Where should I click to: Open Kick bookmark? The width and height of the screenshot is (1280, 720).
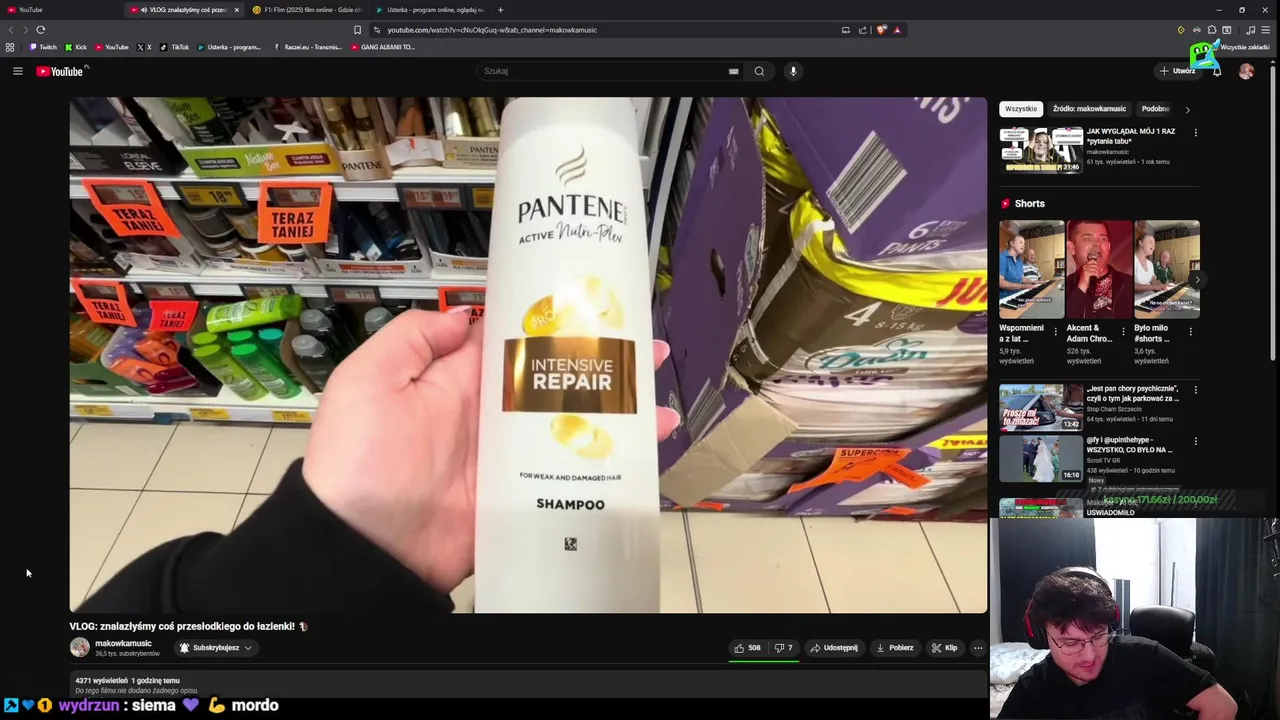(76, 47)
